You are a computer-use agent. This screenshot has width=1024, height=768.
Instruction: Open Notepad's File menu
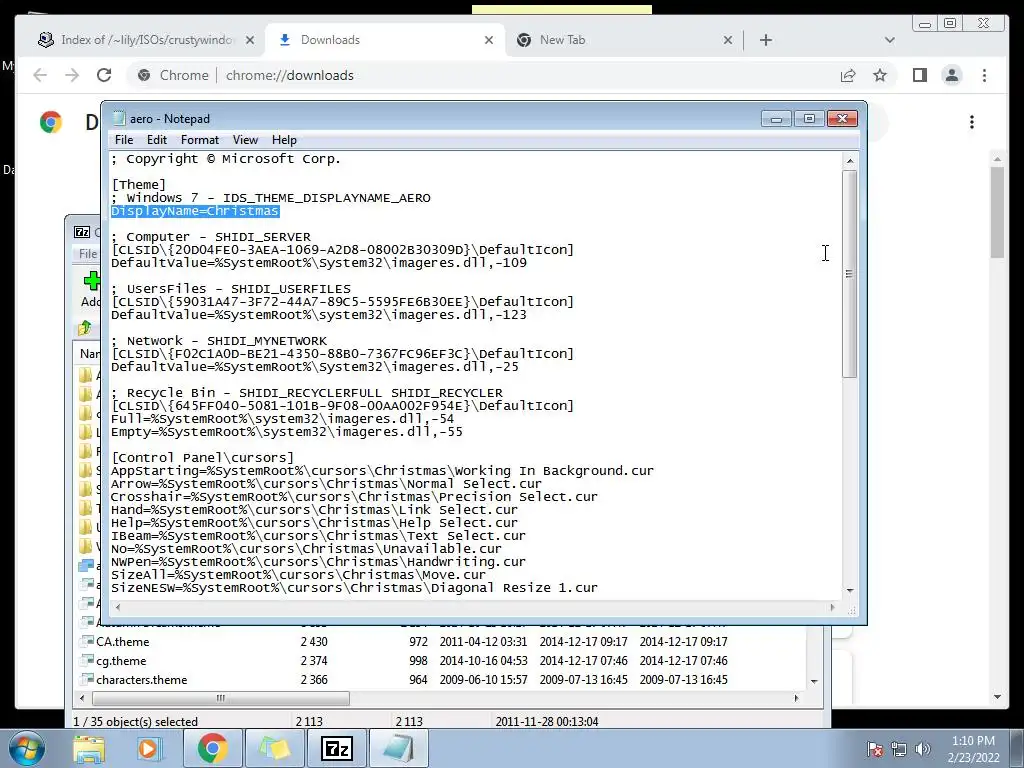[123, 140]
